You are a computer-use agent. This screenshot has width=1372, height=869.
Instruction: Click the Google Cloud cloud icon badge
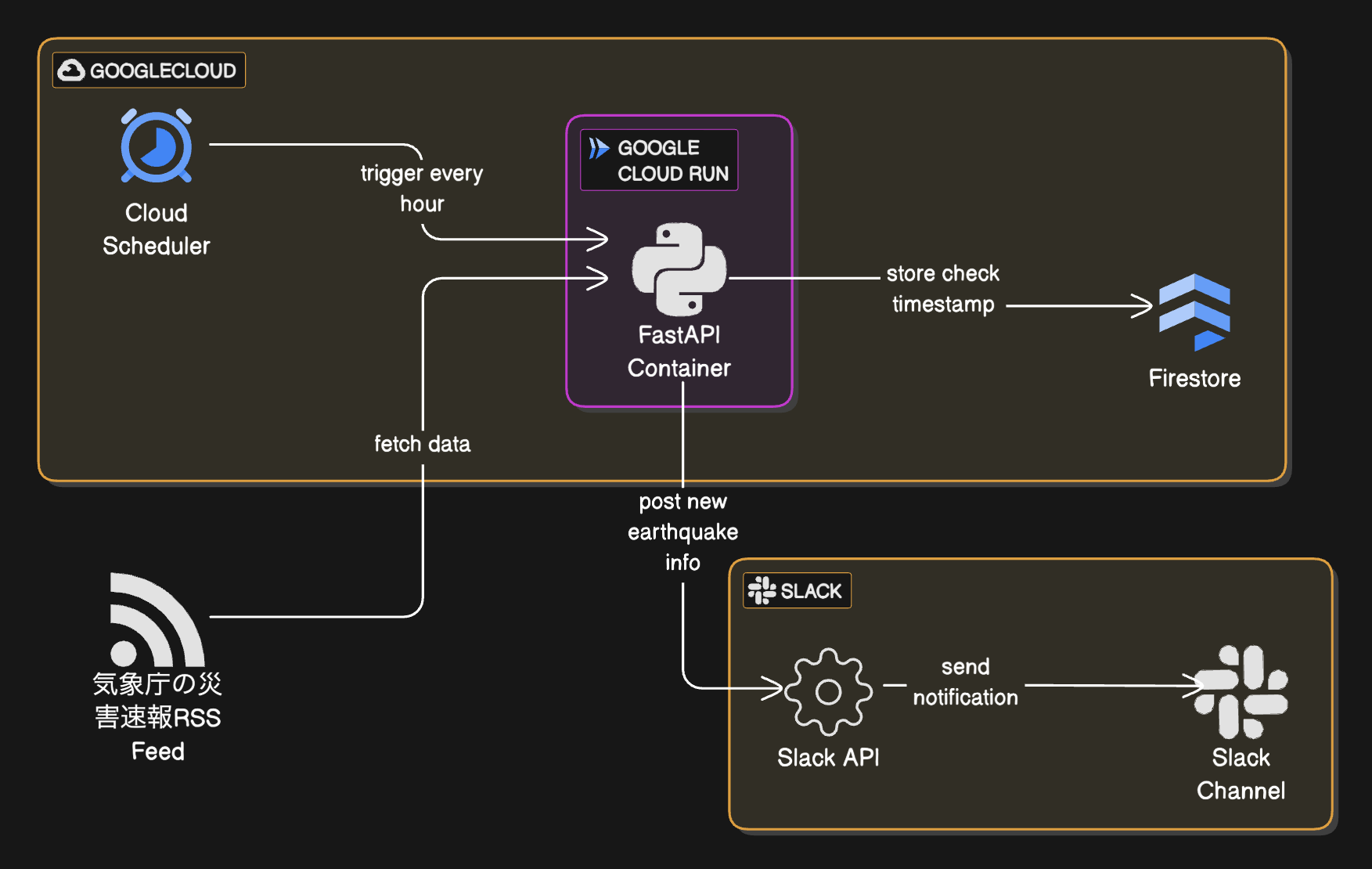tap(70, 70)
